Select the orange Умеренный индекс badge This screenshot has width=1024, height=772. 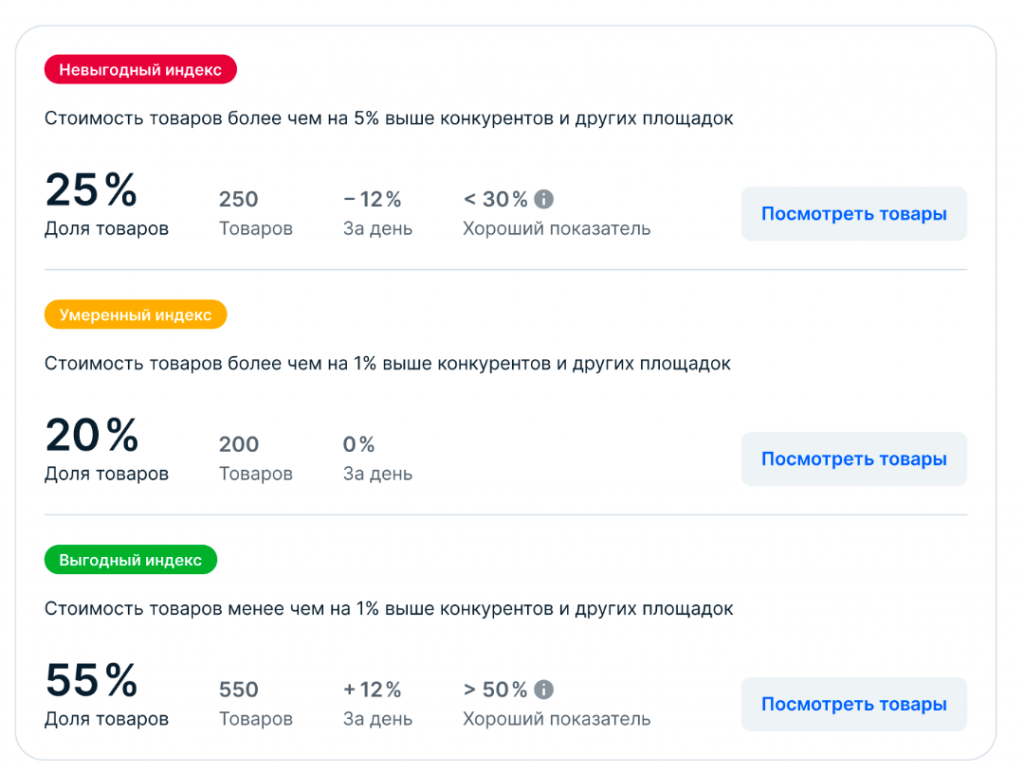coord(135,315)
